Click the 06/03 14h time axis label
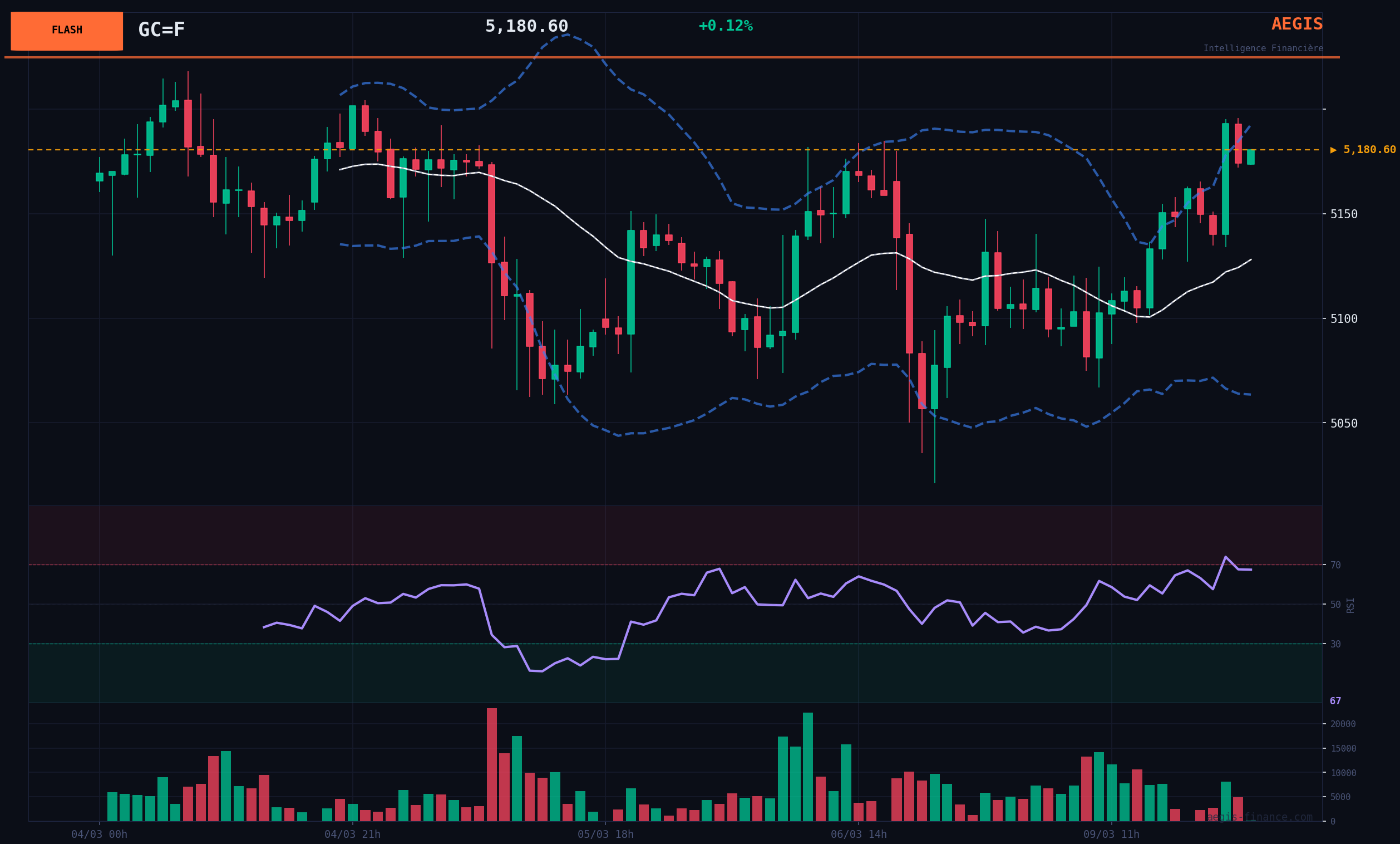The height and width of the screenshot is (844, 1400). coord(858,835)
